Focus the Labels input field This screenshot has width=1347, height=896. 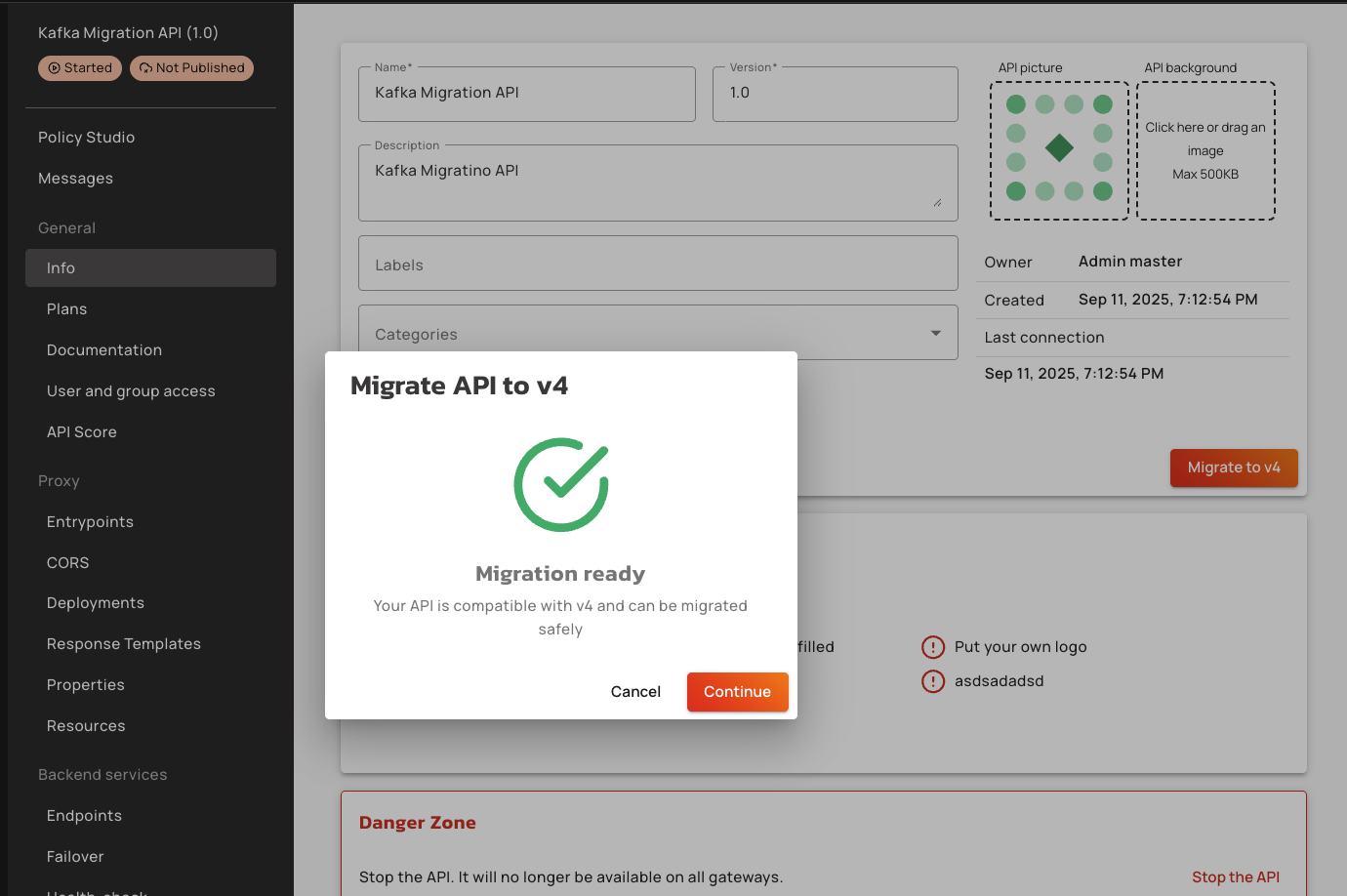[x=658, y=264]
